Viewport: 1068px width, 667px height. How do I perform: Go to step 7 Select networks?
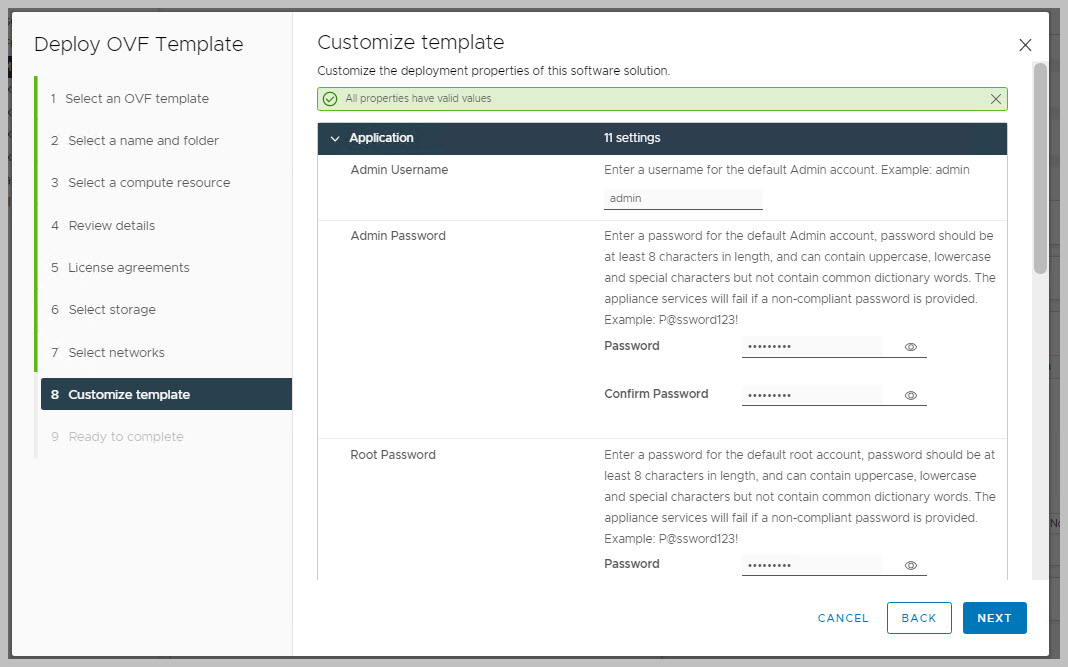pos(116,353)
